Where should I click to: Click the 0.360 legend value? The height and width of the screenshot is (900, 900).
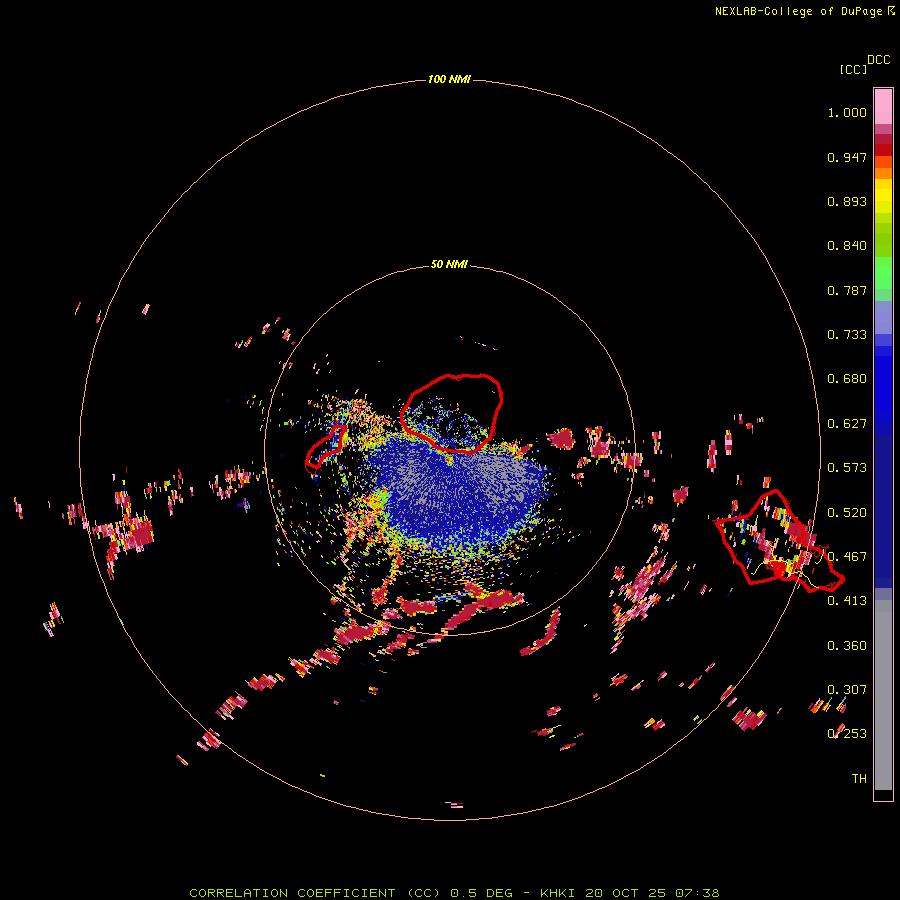(x=847, y=646)
